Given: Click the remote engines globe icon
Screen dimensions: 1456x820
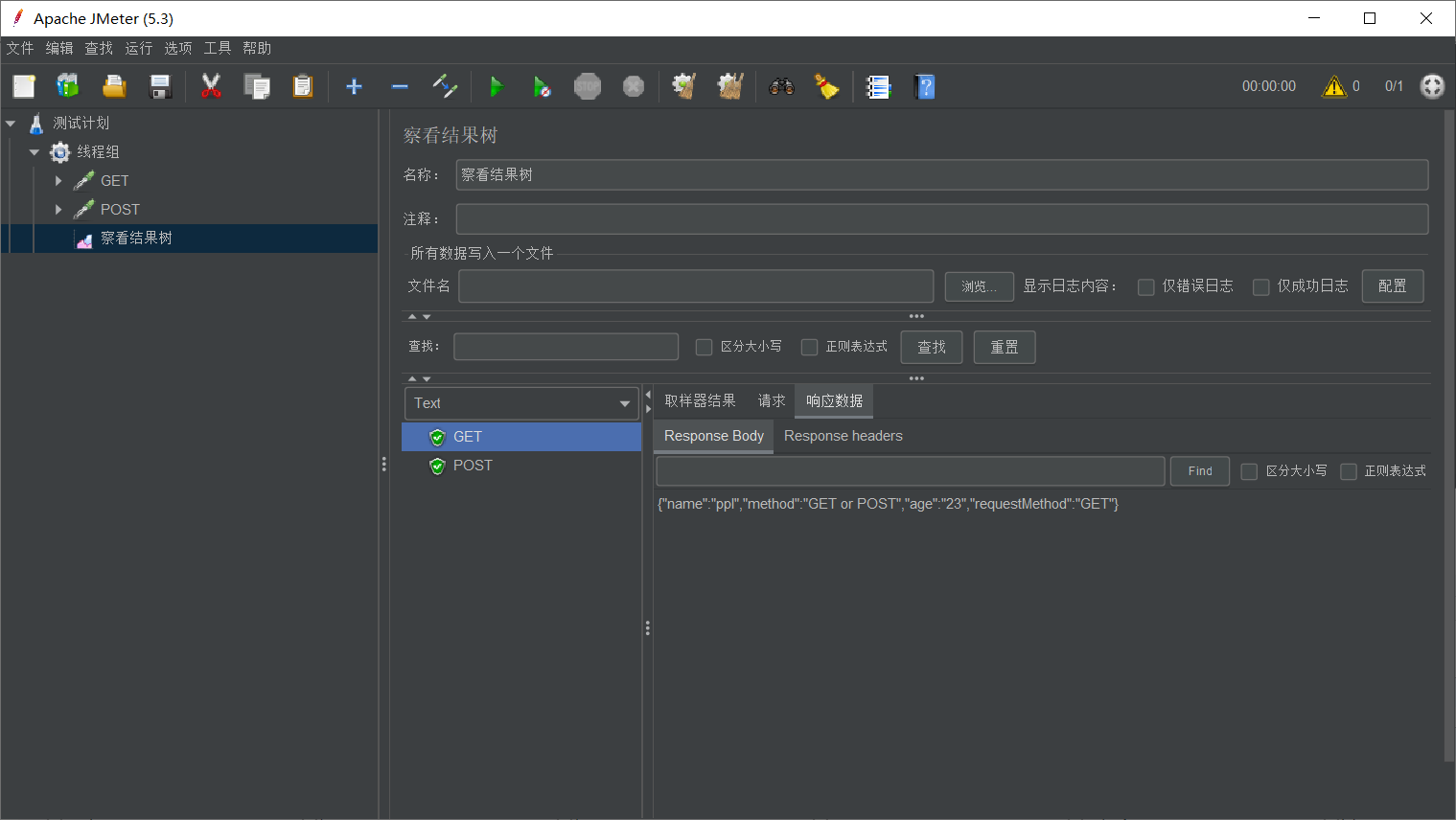Looking at the screenshot, I should (1432, 86).
